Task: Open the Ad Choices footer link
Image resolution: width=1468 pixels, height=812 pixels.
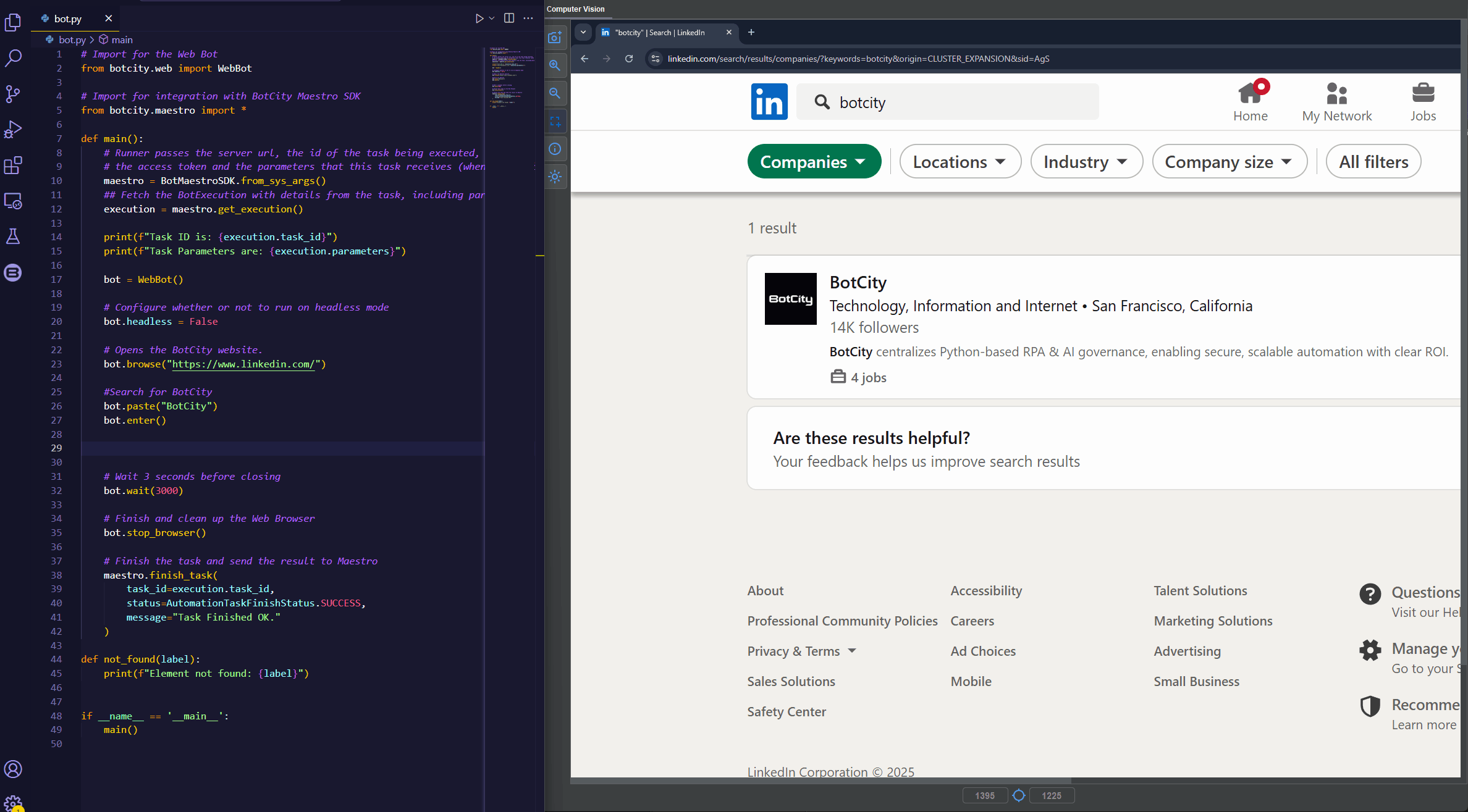Action: (x=983, y=651)
